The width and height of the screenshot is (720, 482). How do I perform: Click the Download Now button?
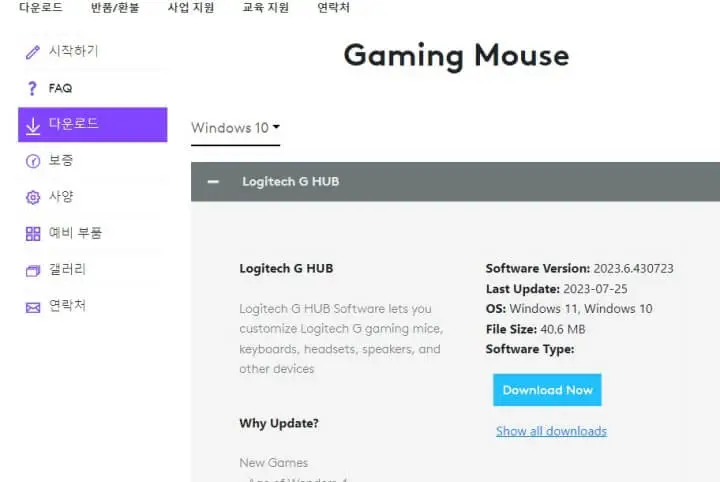pos(547,390)
